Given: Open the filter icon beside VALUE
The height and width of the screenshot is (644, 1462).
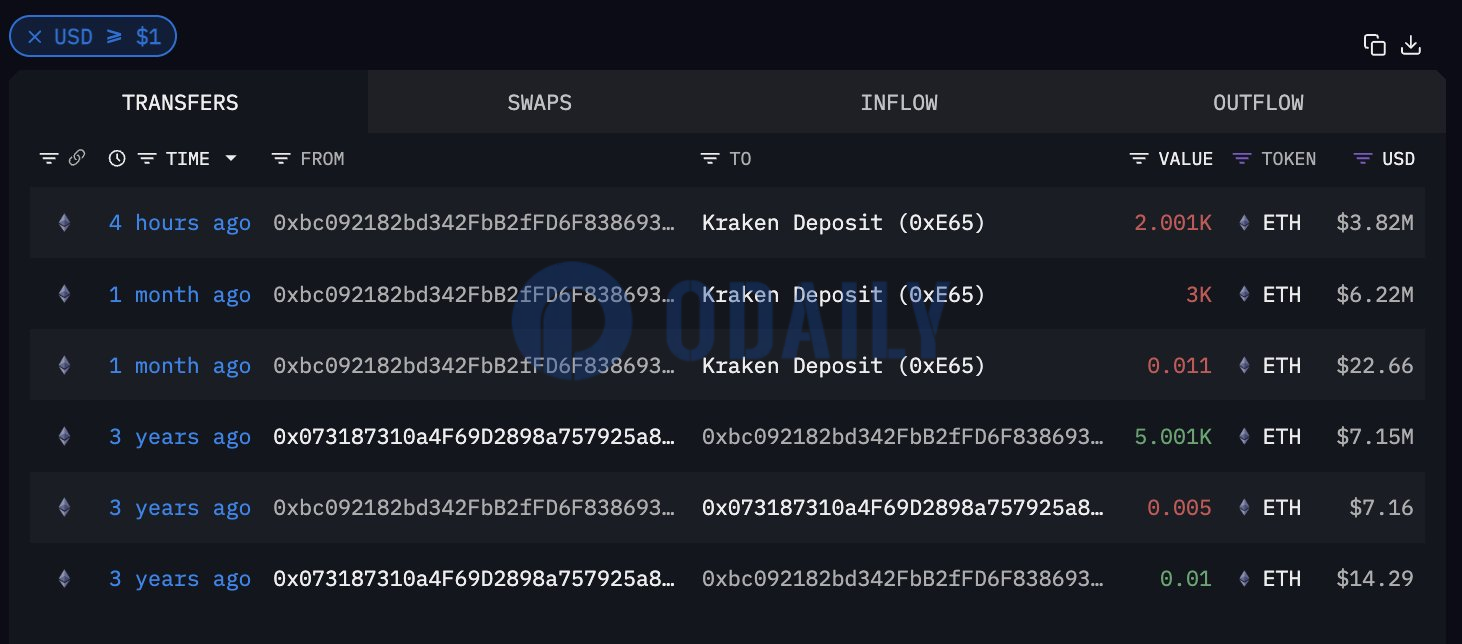Looking at the screenshot, I should [x=1139, y=159].
